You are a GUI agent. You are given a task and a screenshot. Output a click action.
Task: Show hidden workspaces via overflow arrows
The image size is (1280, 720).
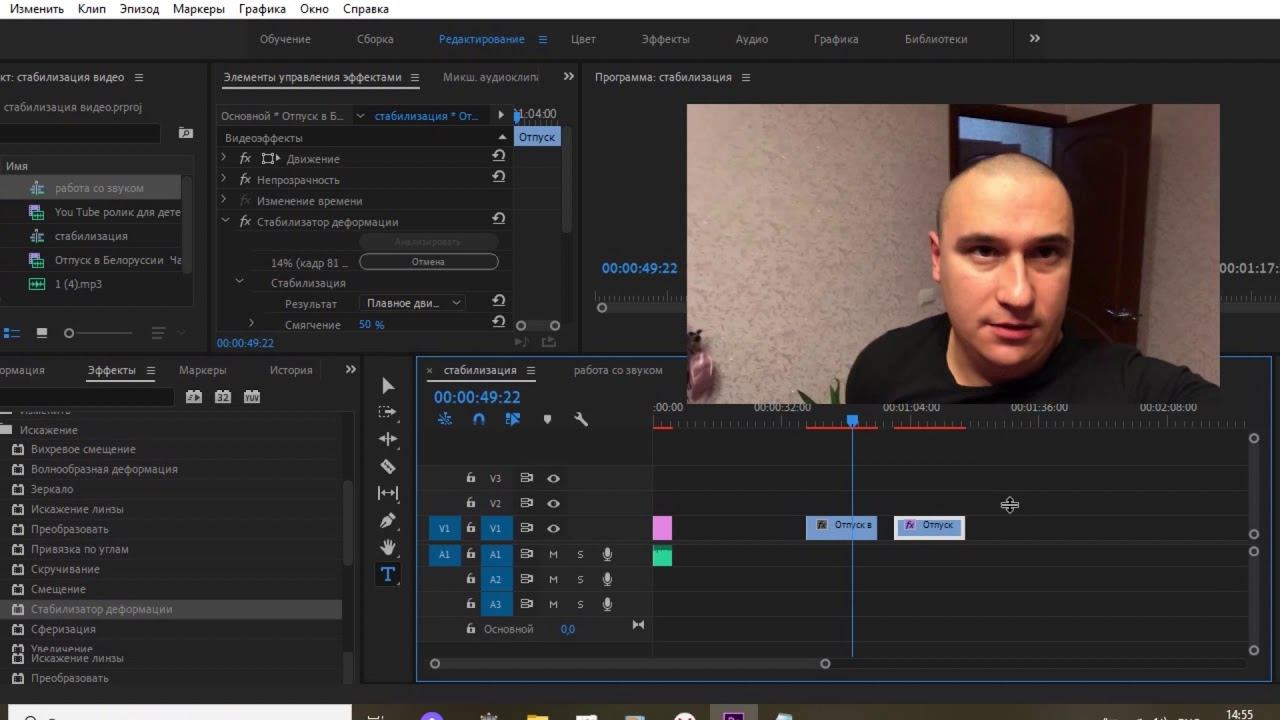coord(1035,39)
